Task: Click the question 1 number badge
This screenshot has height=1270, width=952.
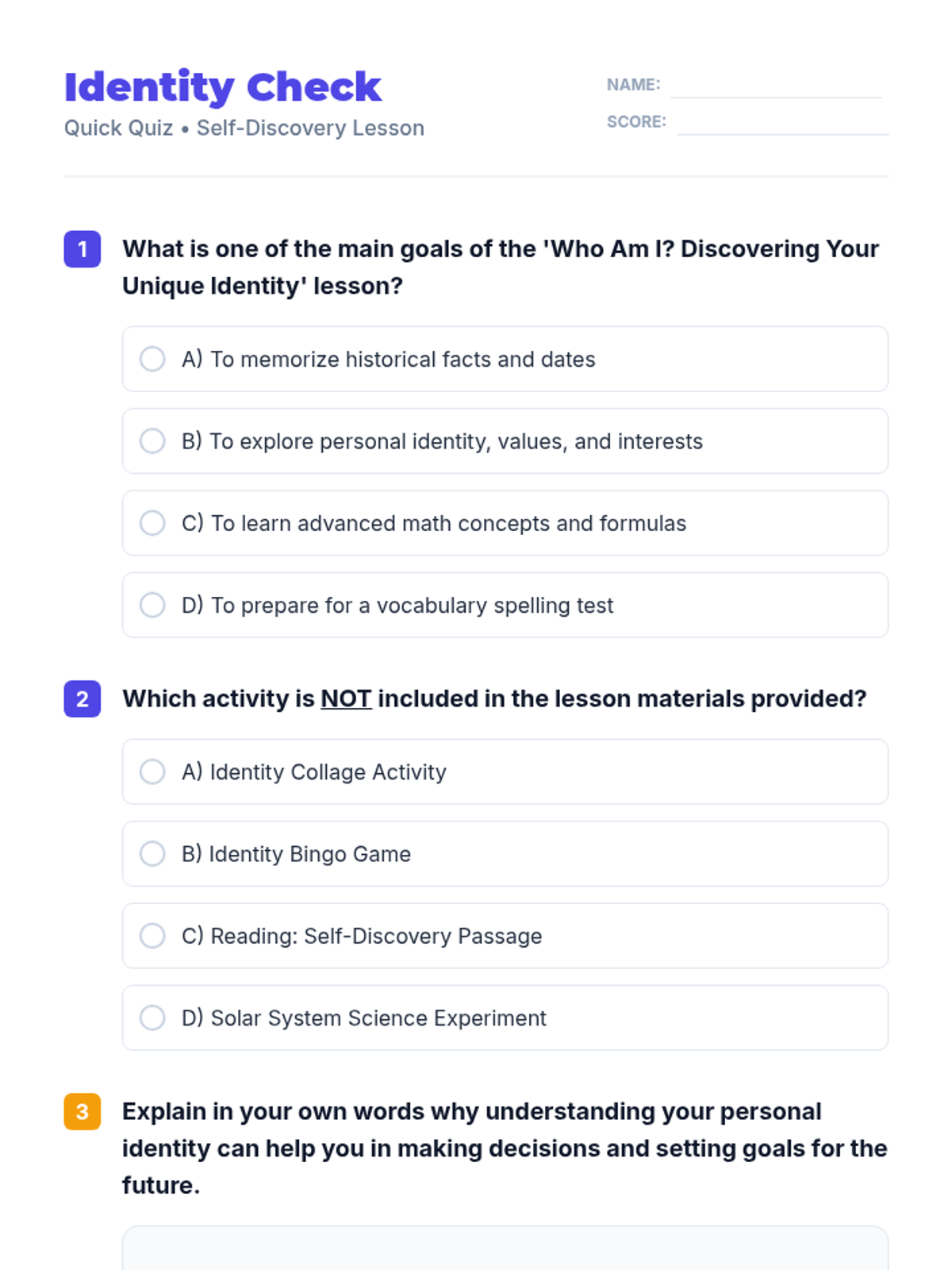Action: (83, 249)
